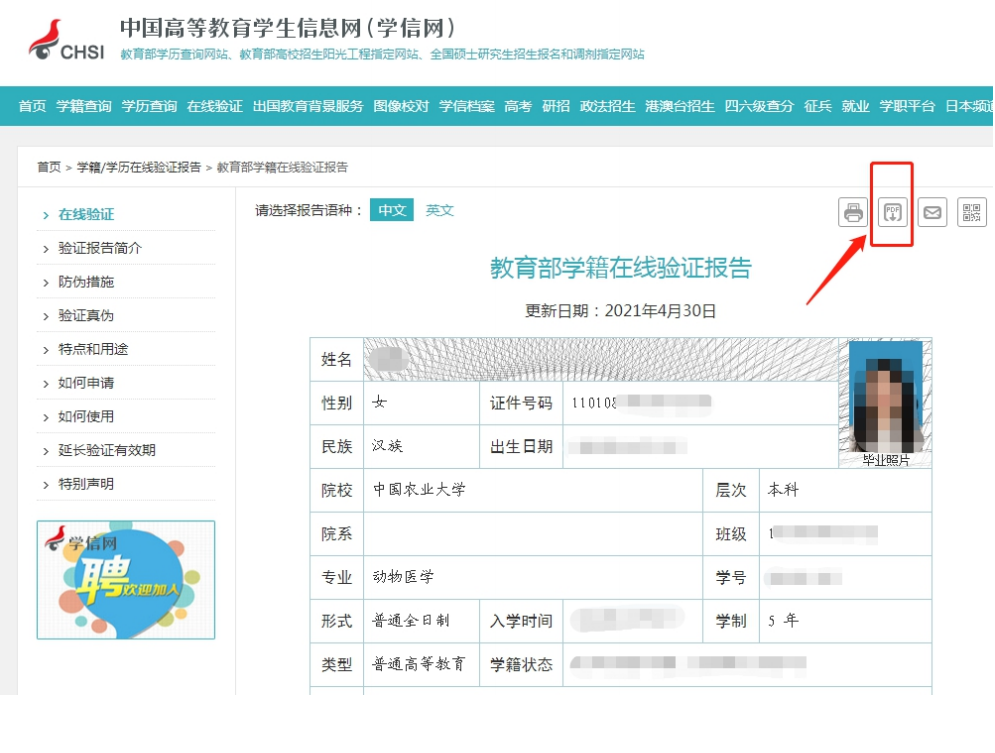Open 港澳台招生 navigation item
995x753 pixels.
[x=680, y=106]
